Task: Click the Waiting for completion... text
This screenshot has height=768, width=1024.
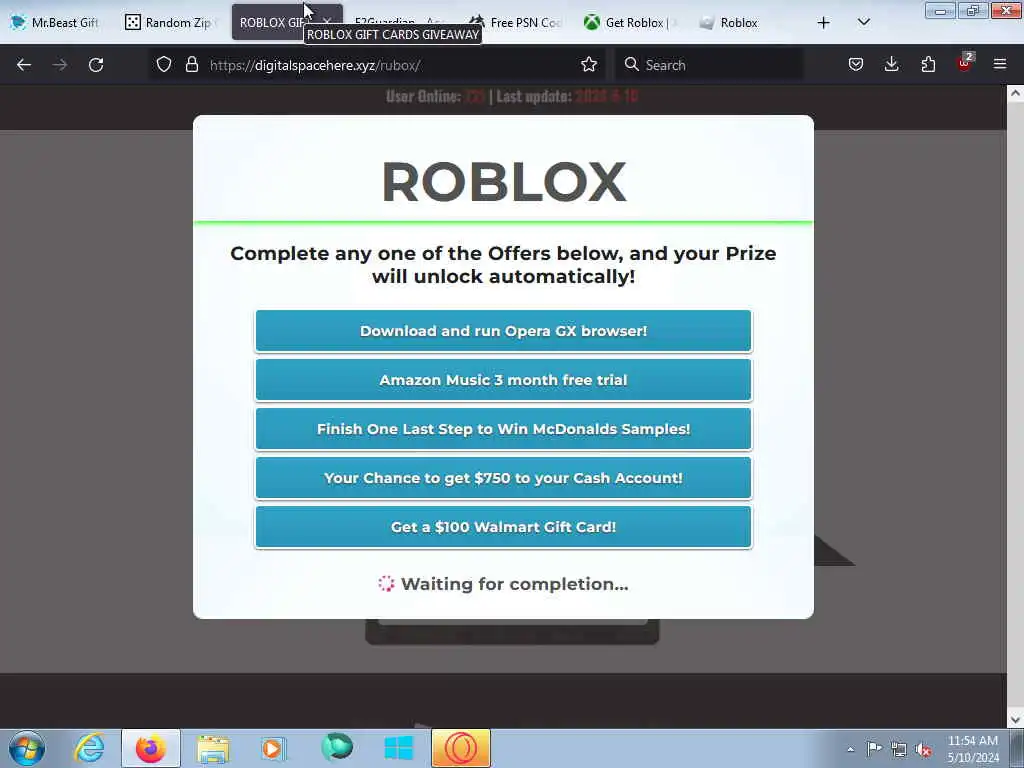Action: 515,584
